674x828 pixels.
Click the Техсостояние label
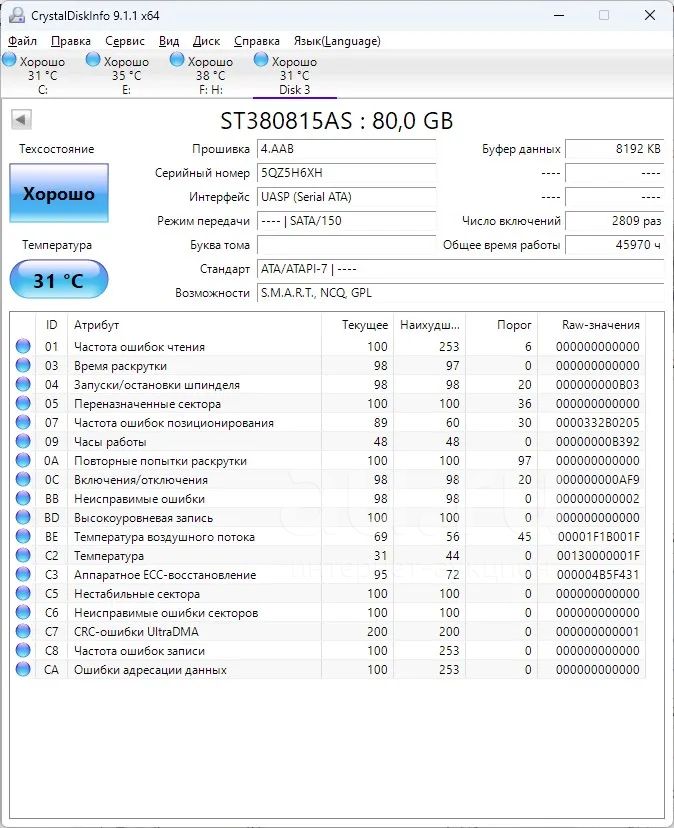tap(57, 149)
